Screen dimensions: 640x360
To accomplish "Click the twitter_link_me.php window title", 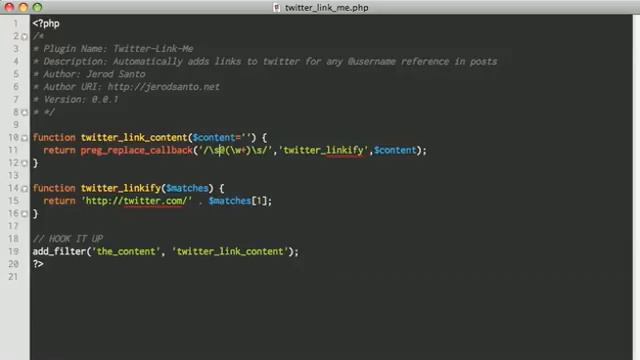I will [x=327, y=8].
